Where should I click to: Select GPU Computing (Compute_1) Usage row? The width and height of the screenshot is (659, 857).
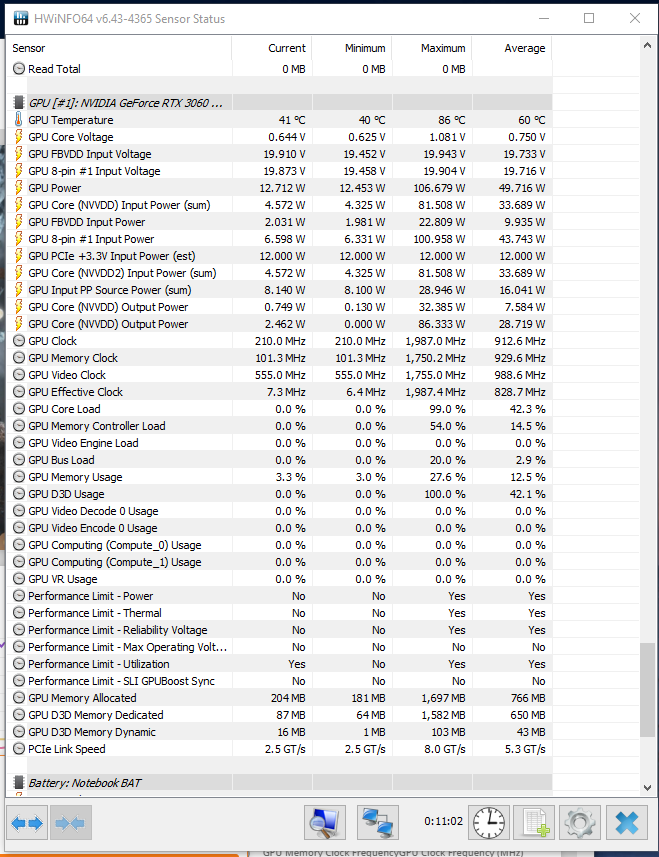coord(279,562)
